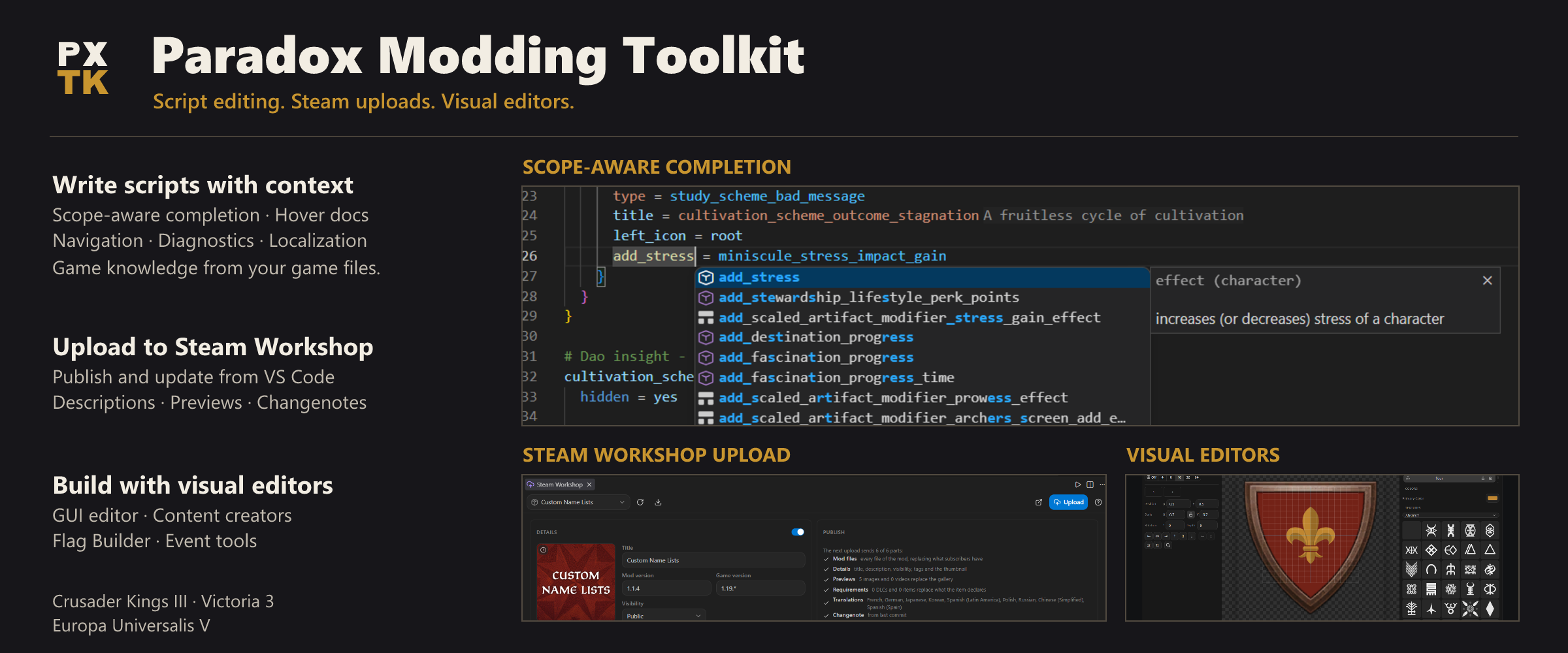The height and width of the screenshot is (653, 1568).
Task: Click study_scheme_bad_message on line 23
Action: coord(767,196)
